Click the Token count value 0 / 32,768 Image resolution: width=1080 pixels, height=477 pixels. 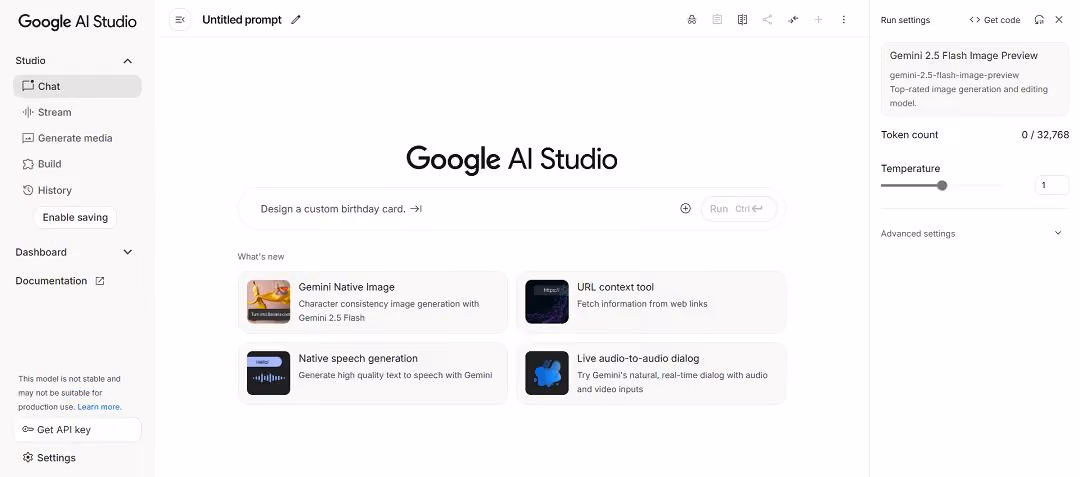(x=1045, y=135)
